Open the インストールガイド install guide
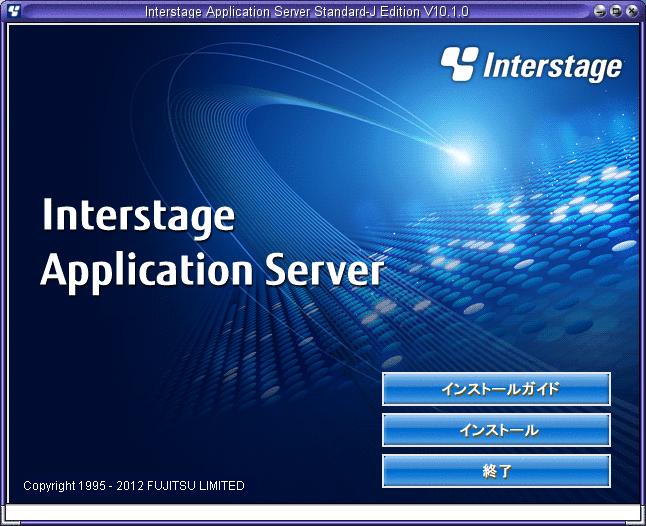The height and width of the screenshot is (526, 646). [496, 389]
